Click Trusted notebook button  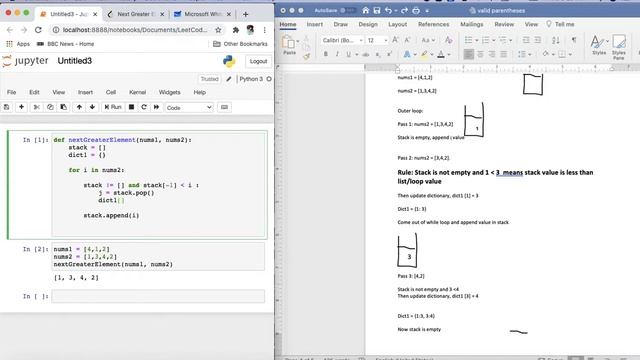point(209,79)
